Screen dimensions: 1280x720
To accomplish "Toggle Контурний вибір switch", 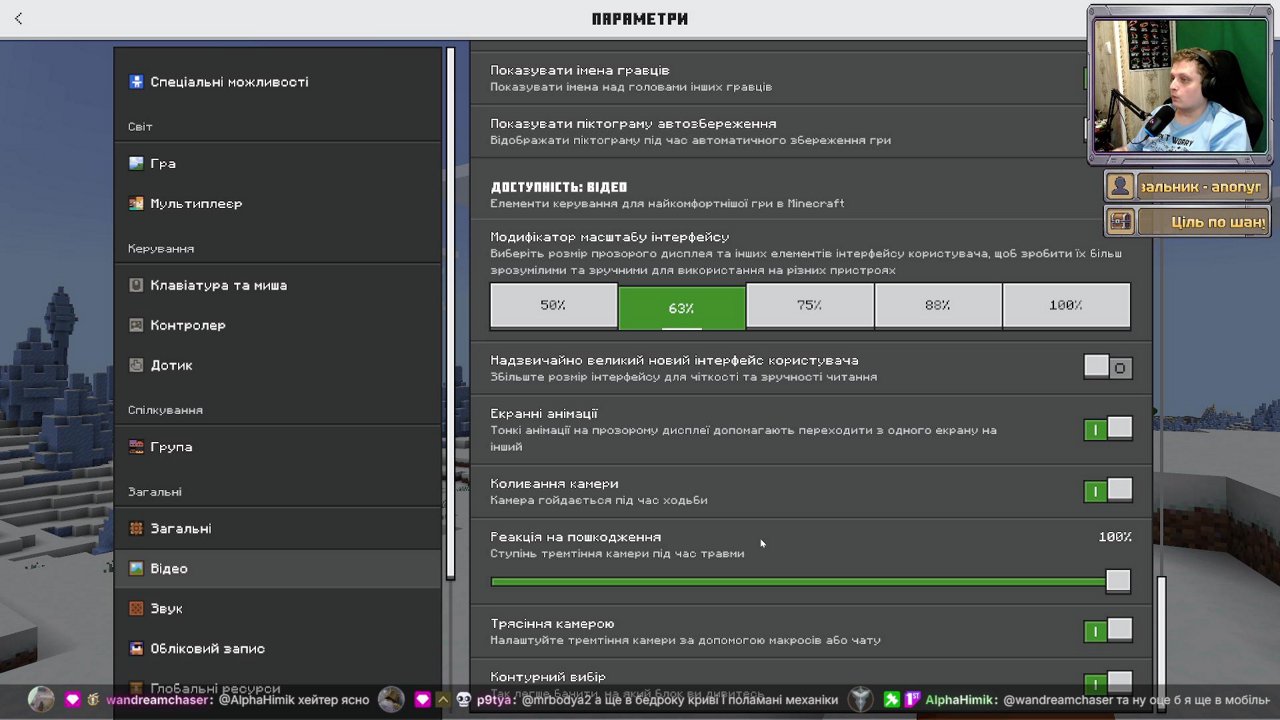I will point(1108,683).
